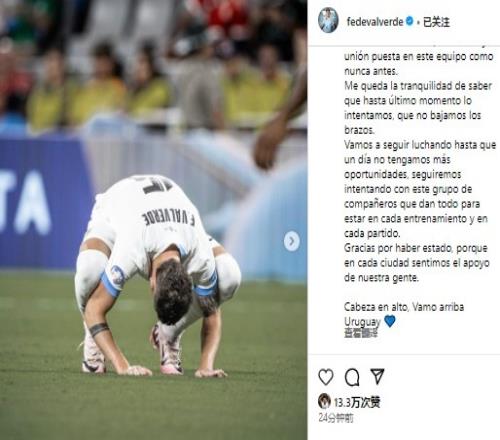Open the fedevalverde username link
500x440 pixels.
tap(375, 22)
